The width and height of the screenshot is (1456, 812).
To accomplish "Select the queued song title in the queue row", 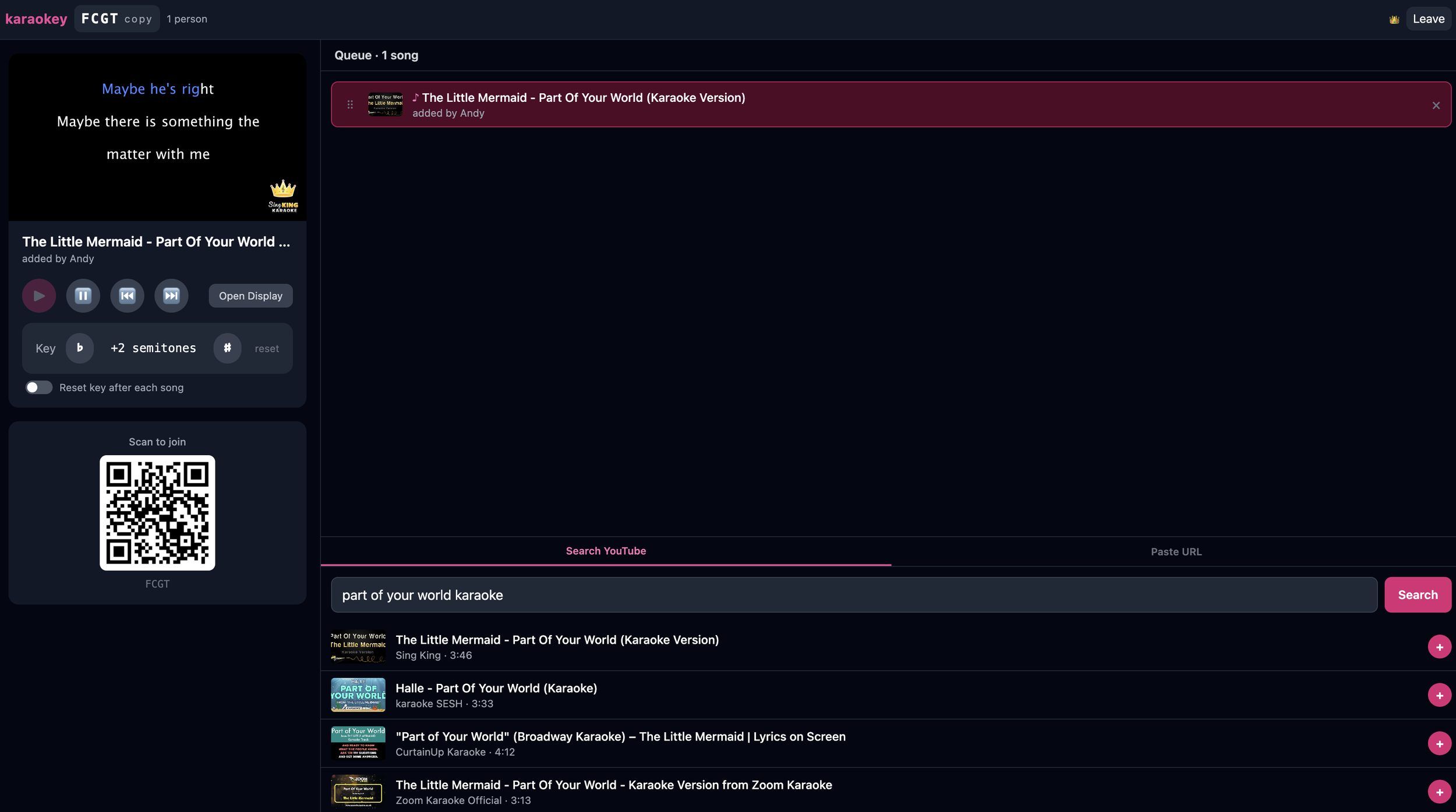I will (x=584, y=98).
